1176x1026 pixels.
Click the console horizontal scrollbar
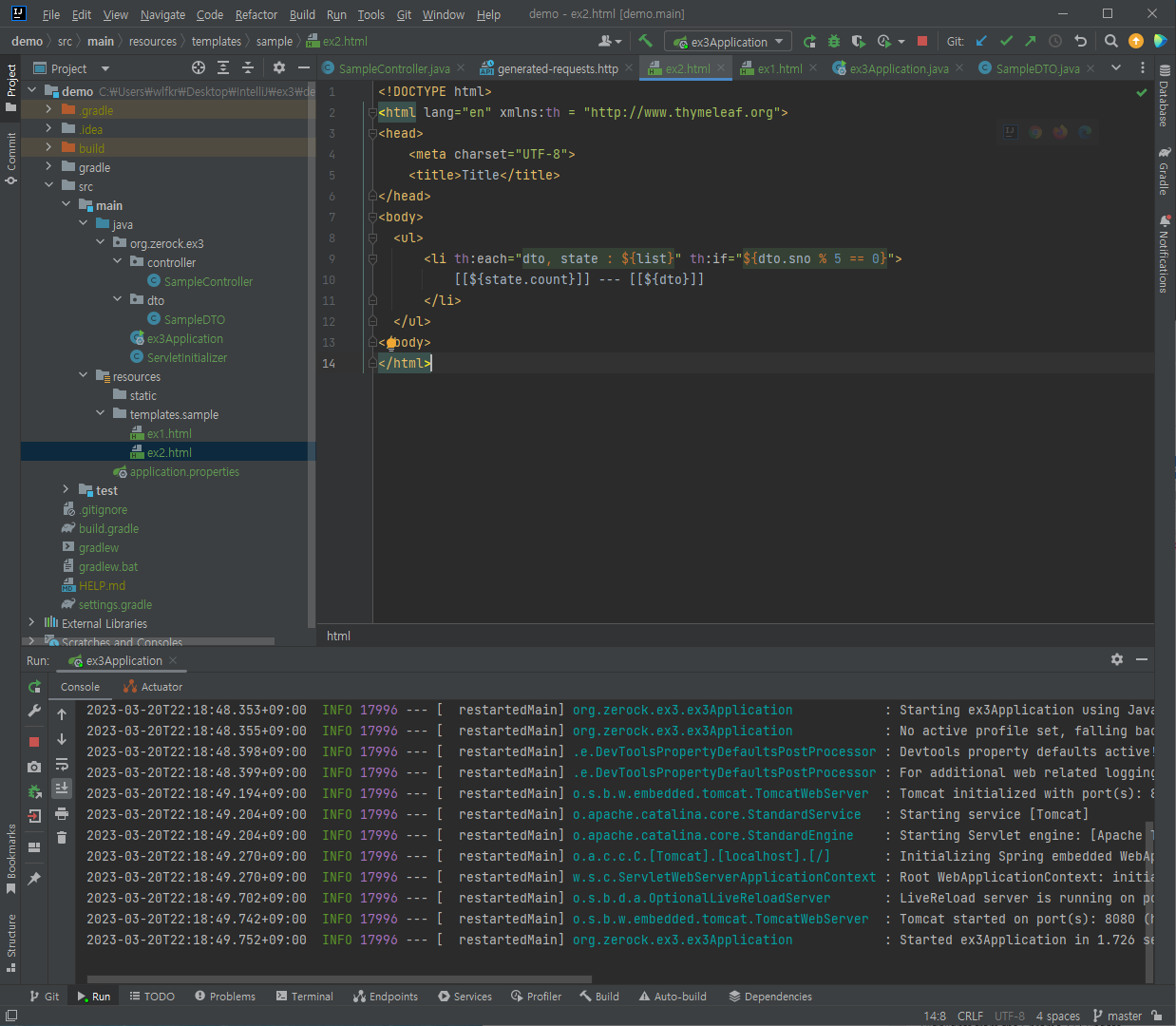click(339, 978)
